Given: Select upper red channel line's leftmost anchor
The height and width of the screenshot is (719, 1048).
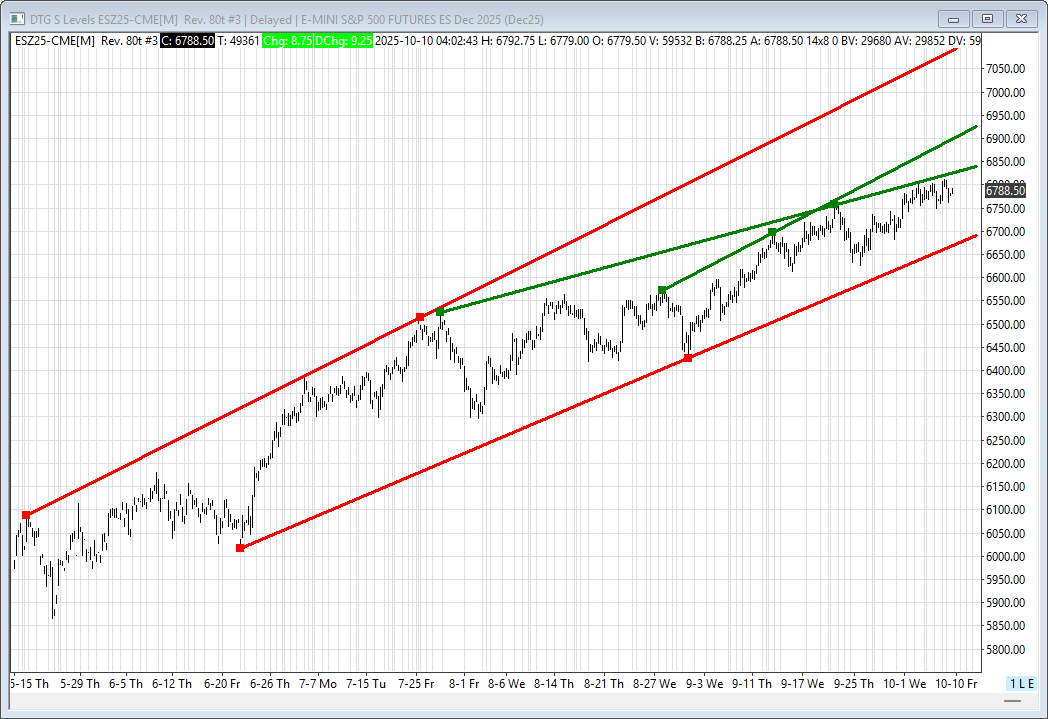Looking at the screenshot, I should tap(26, 515).
